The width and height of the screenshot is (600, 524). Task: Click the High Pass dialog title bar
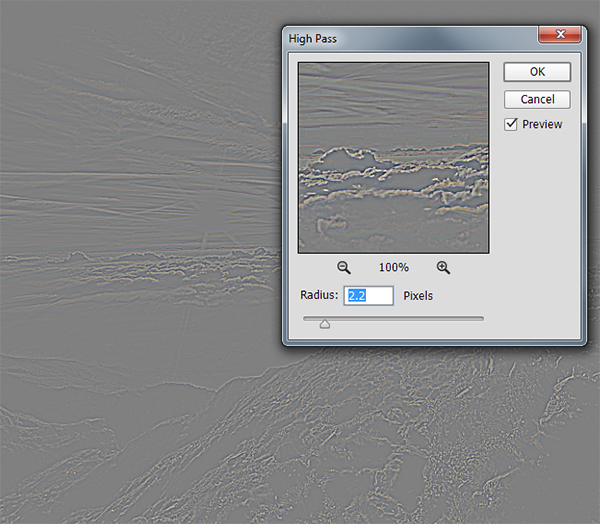pos(400,37)
